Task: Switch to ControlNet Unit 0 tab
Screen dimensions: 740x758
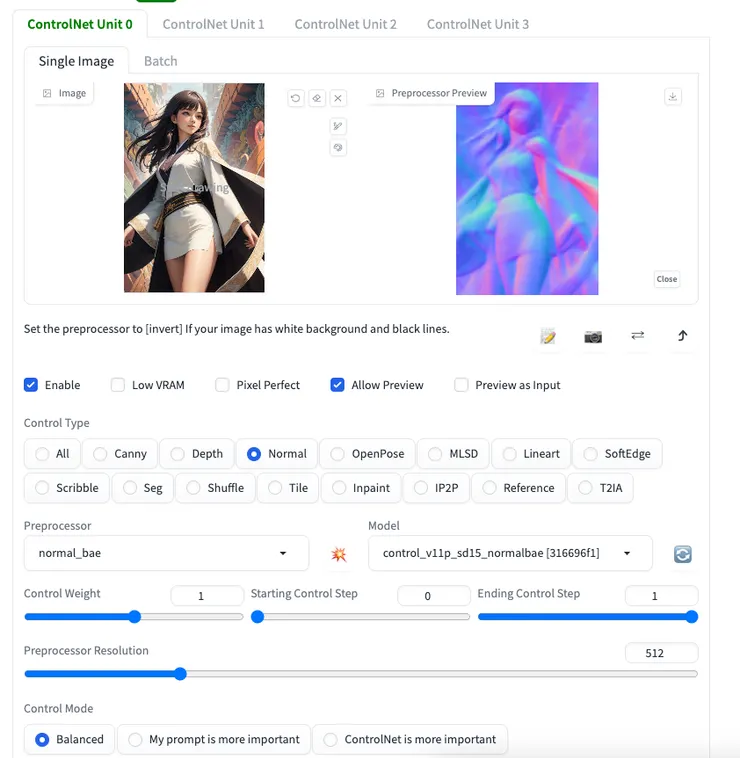Action: (x=80, y=24)
